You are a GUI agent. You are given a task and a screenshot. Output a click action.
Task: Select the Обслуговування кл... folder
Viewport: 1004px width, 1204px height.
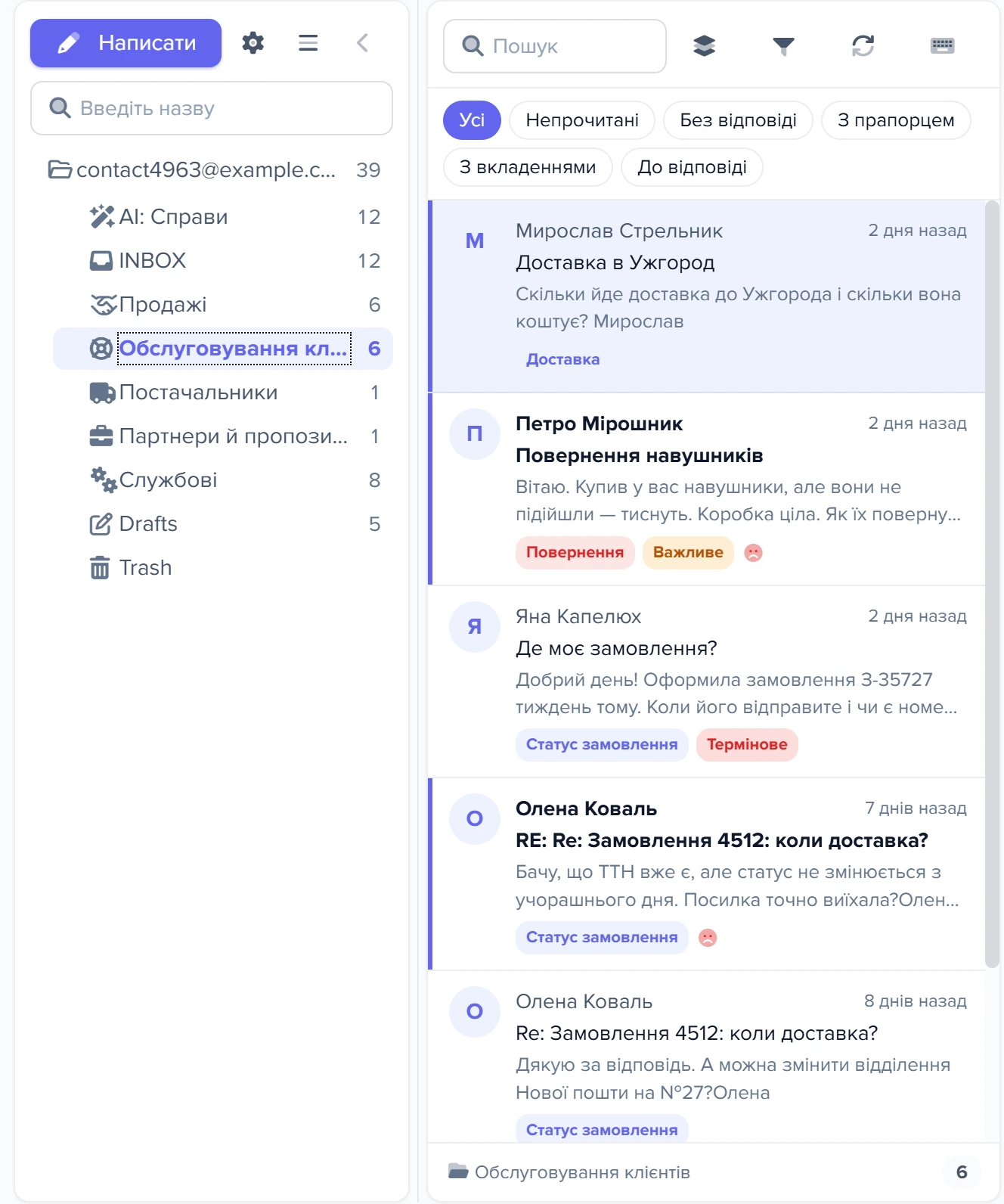[x=223, y=349]
